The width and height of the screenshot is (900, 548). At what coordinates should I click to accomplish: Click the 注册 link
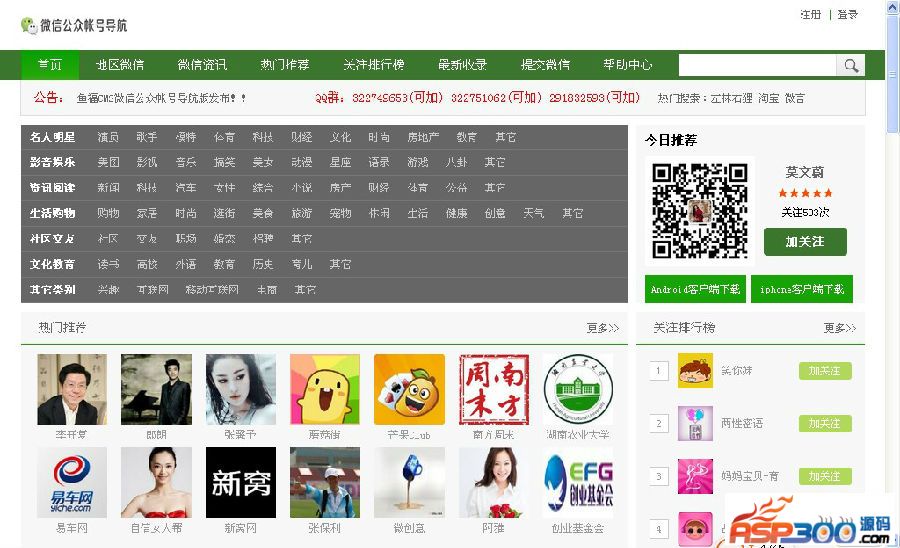point(810,14)
